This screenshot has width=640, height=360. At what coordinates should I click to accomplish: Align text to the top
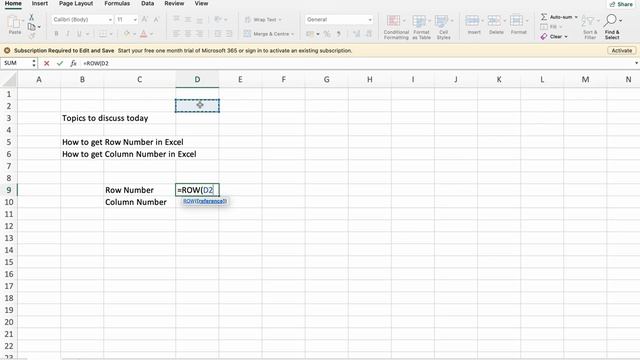click(x=176, y=19)
